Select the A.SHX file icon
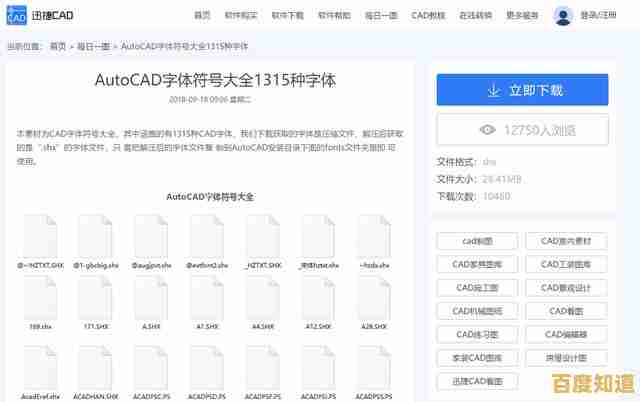This screenshot has height=402, width=640. [152, 296]
